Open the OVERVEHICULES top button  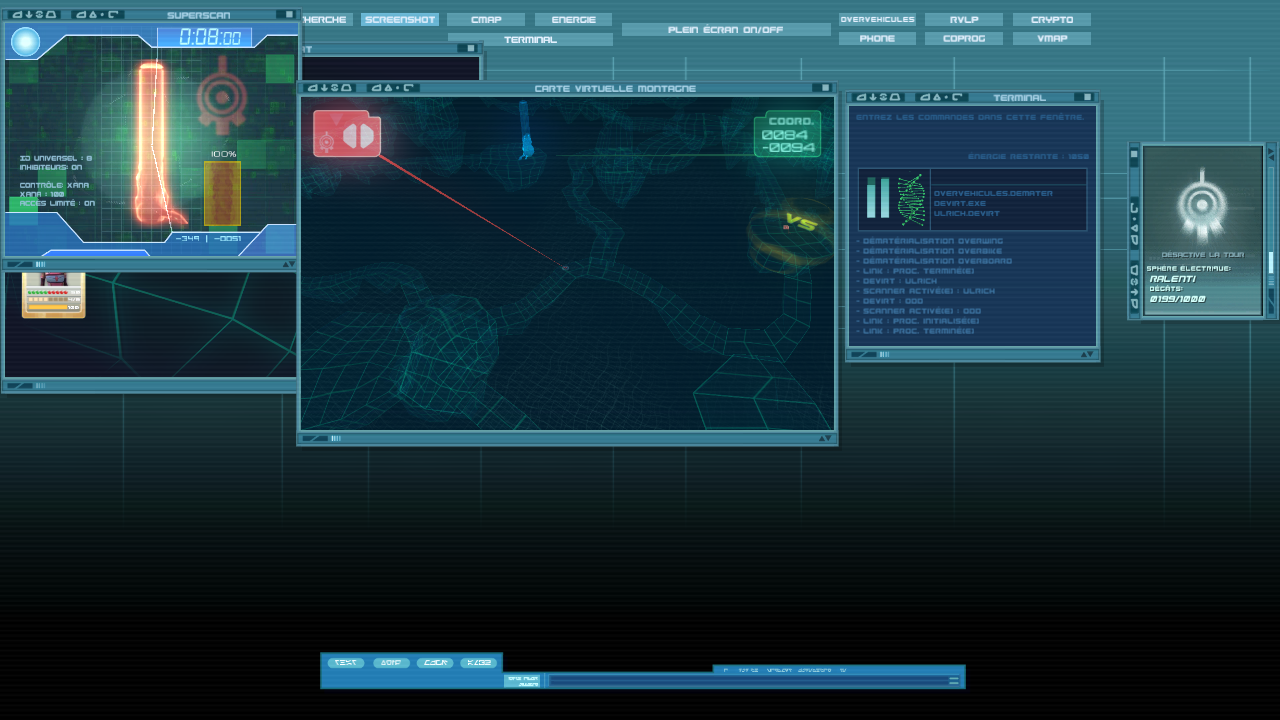877,20
